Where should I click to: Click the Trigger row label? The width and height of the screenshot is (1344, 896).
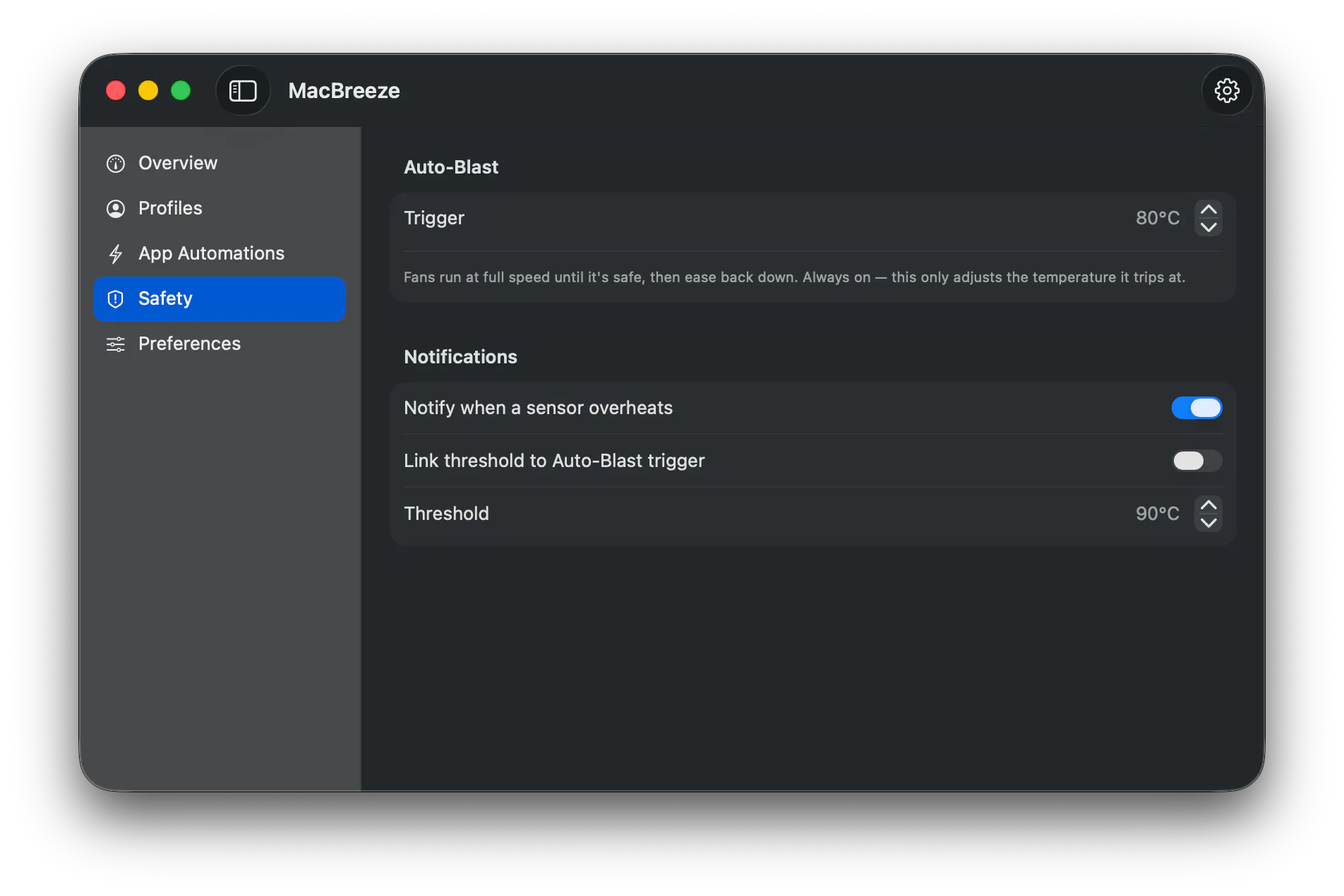434,218
